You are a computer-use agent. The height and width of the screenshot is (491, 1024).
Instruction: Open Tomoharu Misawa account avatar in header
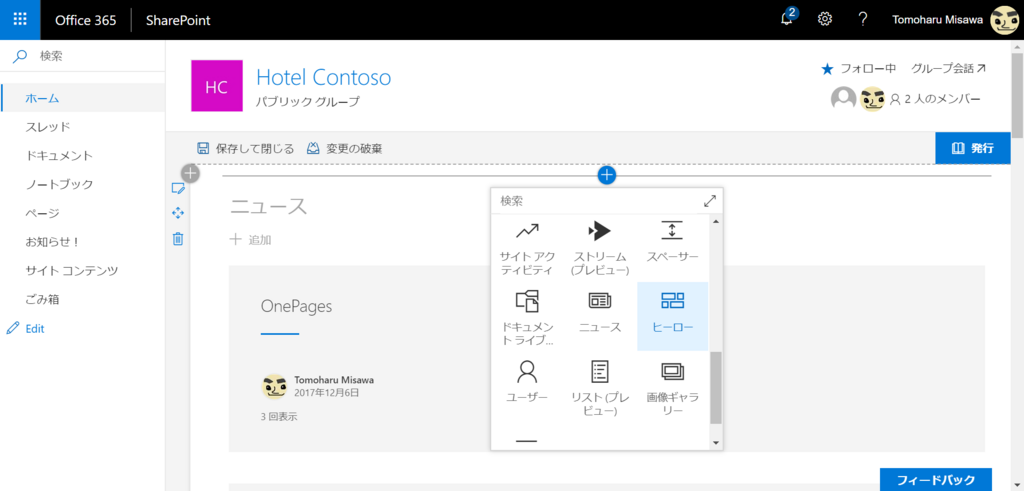click(x=1004, y=20)
